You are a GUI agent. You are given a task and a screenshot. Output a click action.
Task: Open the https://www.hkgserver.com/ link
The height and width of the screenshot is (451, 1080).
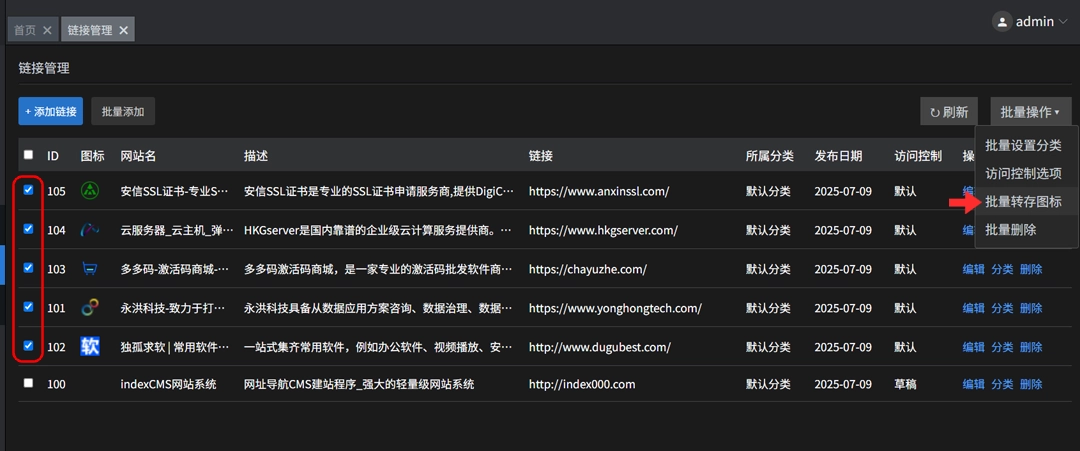(x=603, y=230)
